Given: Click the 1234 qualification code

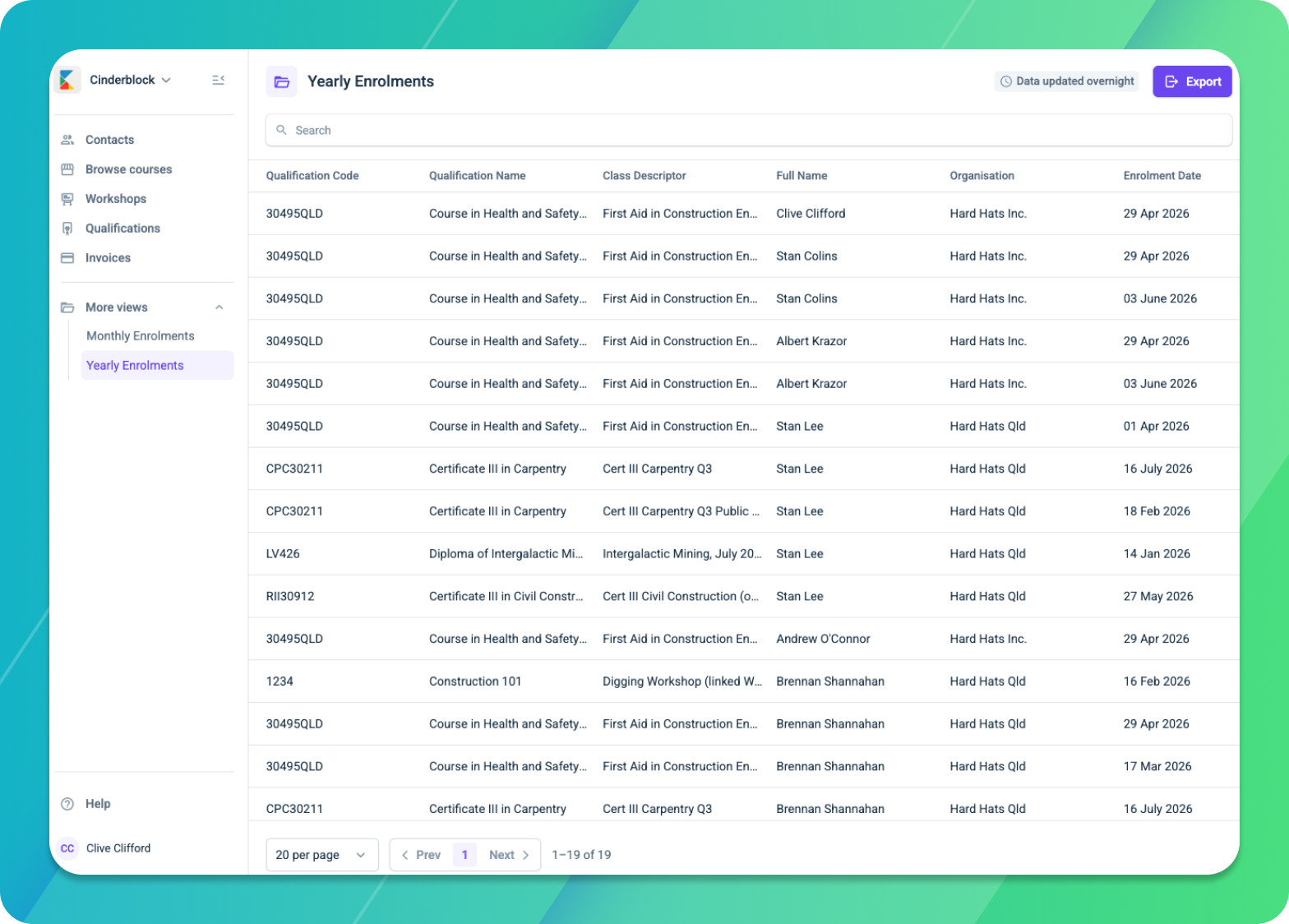Looking at the screenshot, I should click(280, 681).
